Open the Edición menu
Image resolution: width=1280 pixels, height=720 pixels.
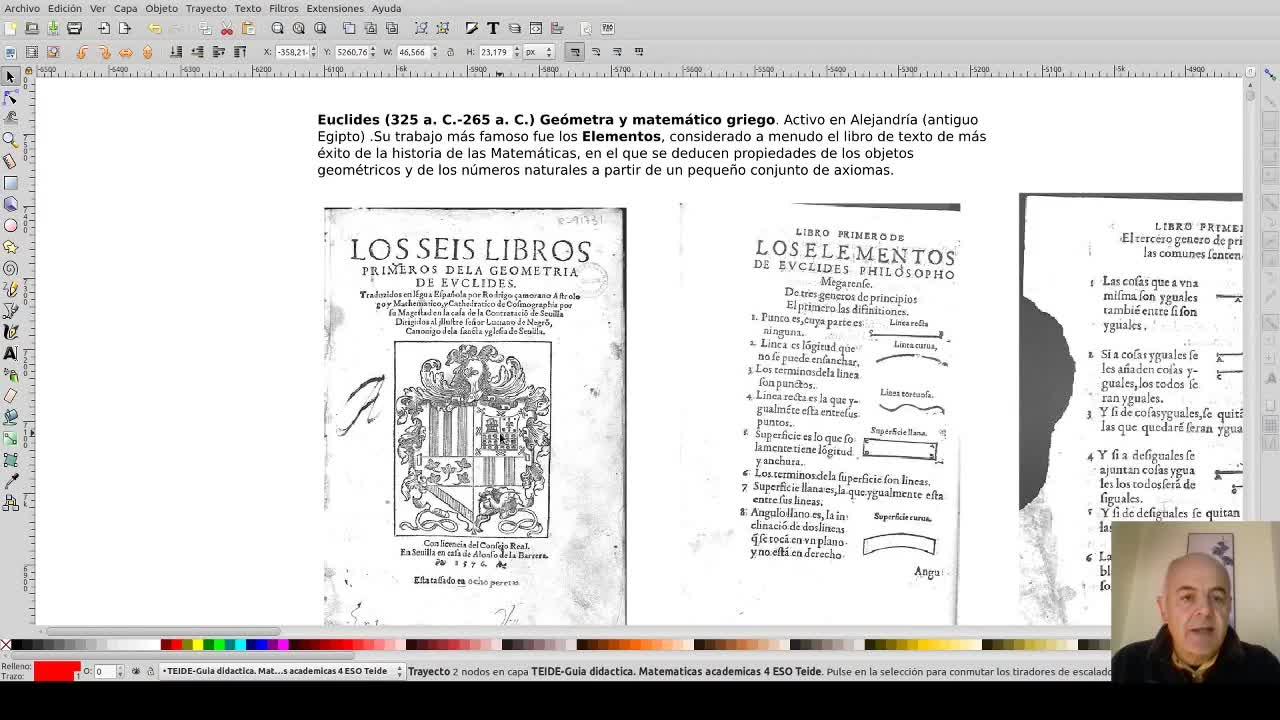point(65,8)
